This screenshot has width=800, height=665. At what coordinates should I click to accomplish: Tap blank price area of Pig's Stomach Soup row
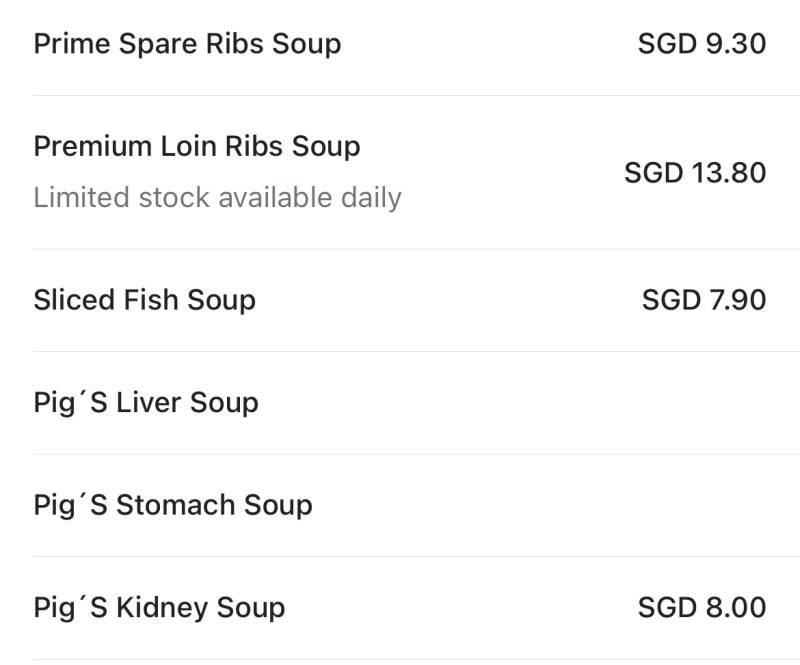[702, 505]
